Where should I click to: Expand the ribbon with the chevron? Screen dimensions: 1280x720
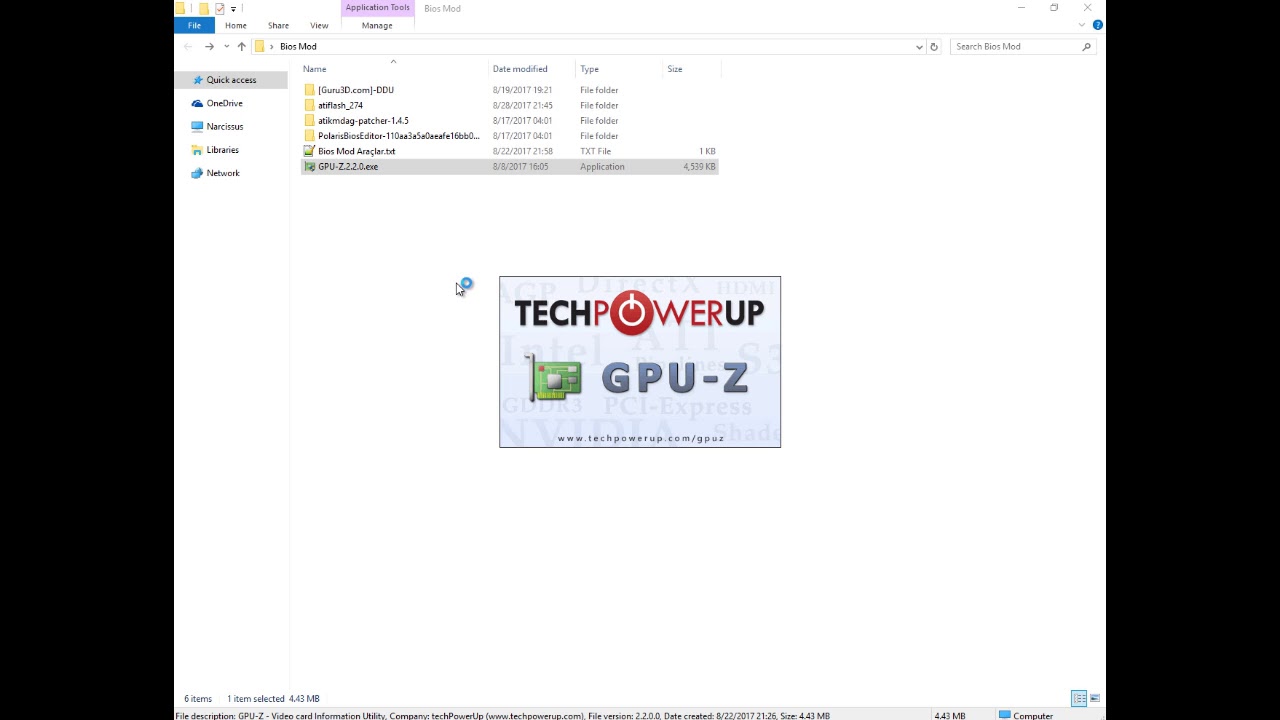[x=1082, y=25]
